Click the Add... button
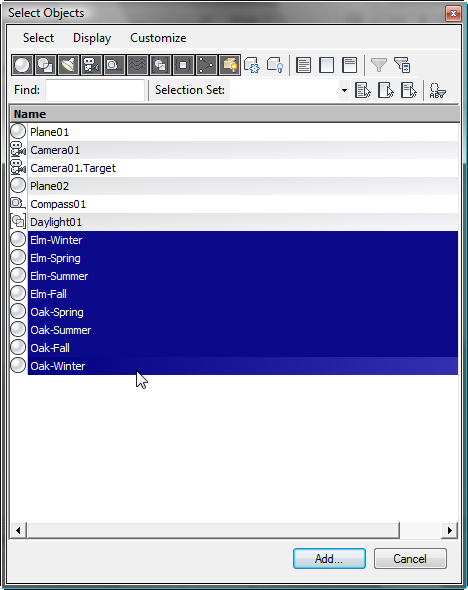Viewport: 468px width, 590px height. [x=329, y=558]
